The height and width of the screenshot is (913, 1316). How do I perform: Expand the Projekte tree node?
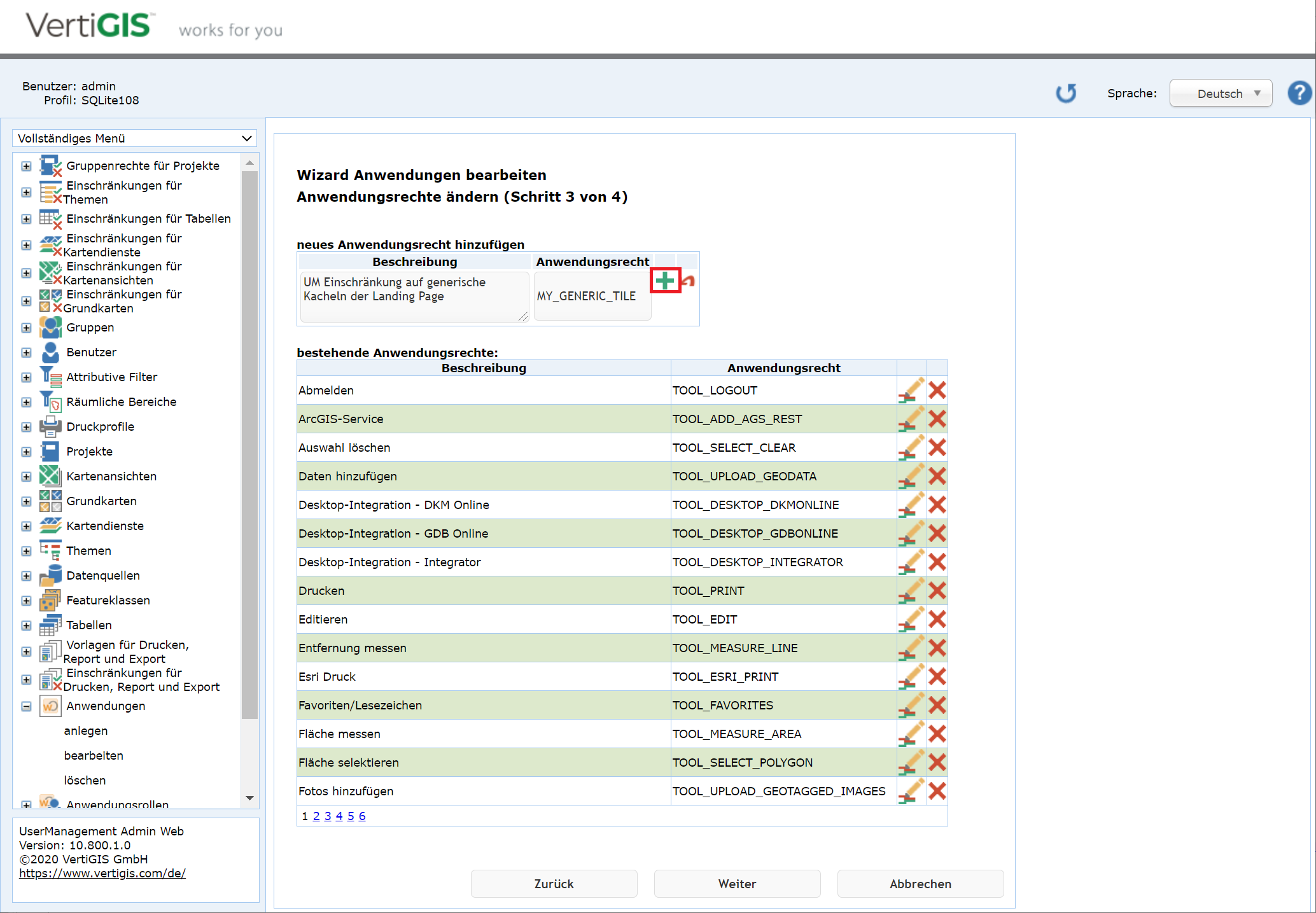(x=26, y=452)
